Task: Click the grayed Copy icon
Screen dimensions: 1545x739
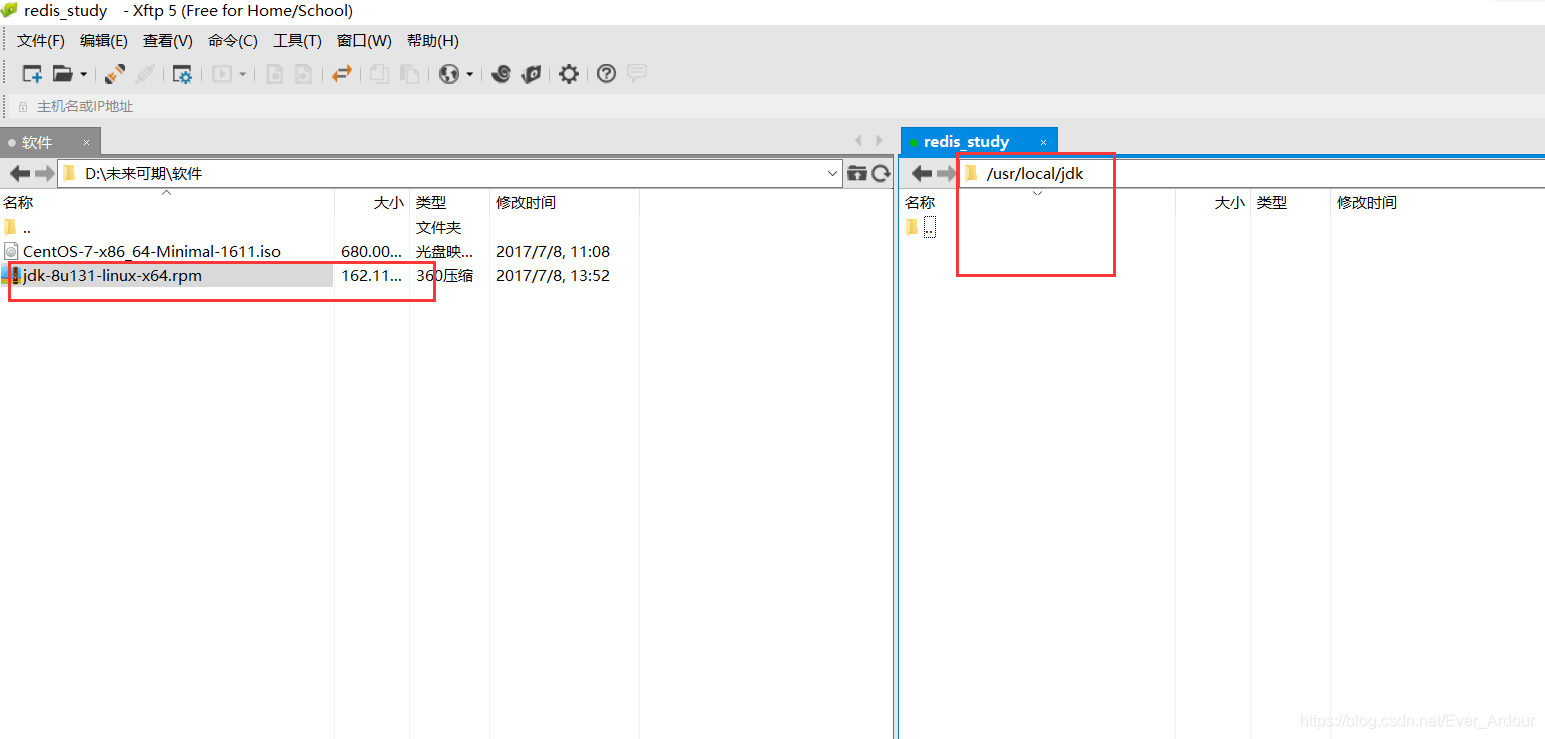Action: [x=379, y=74]
